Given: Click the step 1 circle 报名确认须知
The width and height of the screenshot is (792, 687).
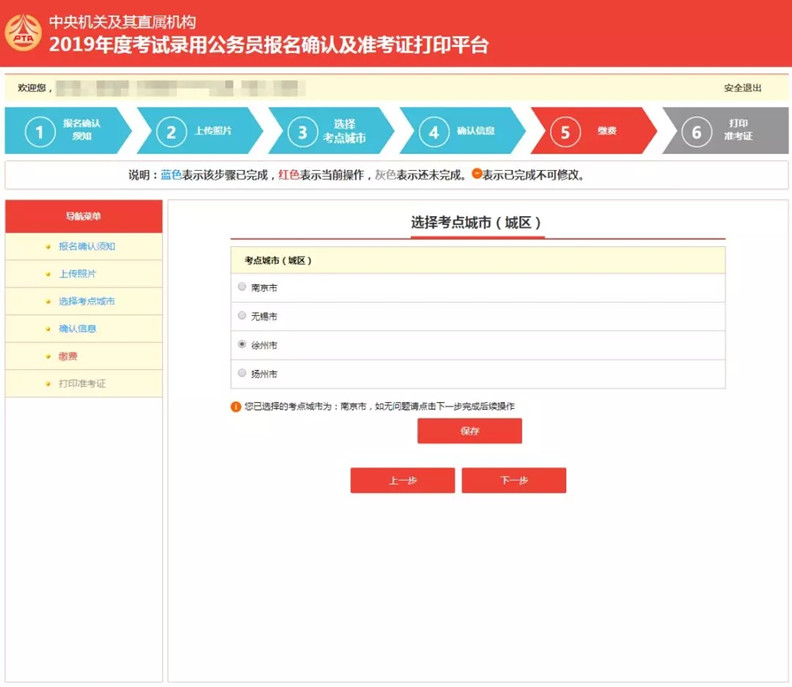Looking at the screenshot, I should [40, 132].
